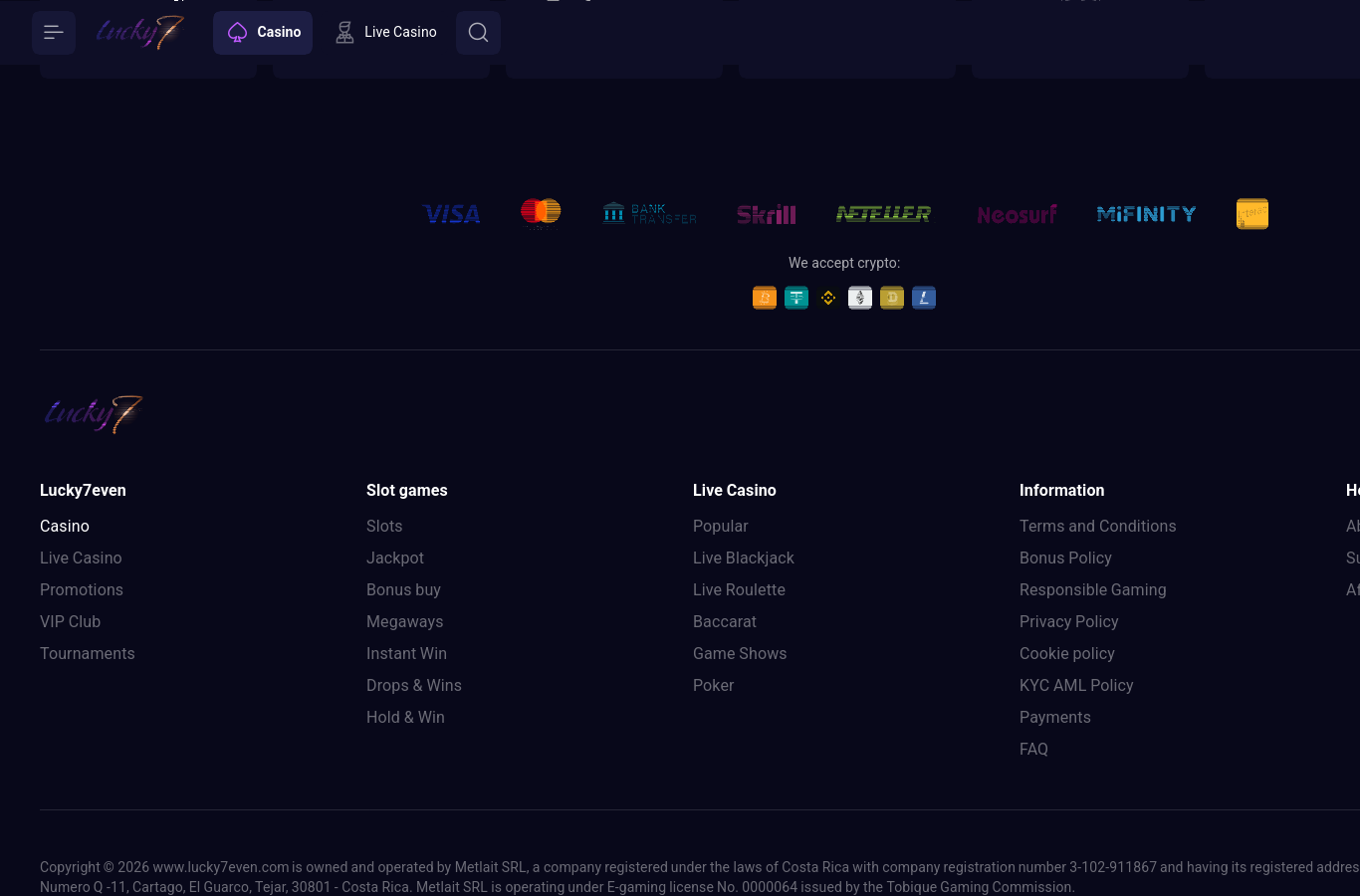Open the Megaways link
Image resolution: width=1360 pixels, height=896 pixels.
tap(404, 621)
